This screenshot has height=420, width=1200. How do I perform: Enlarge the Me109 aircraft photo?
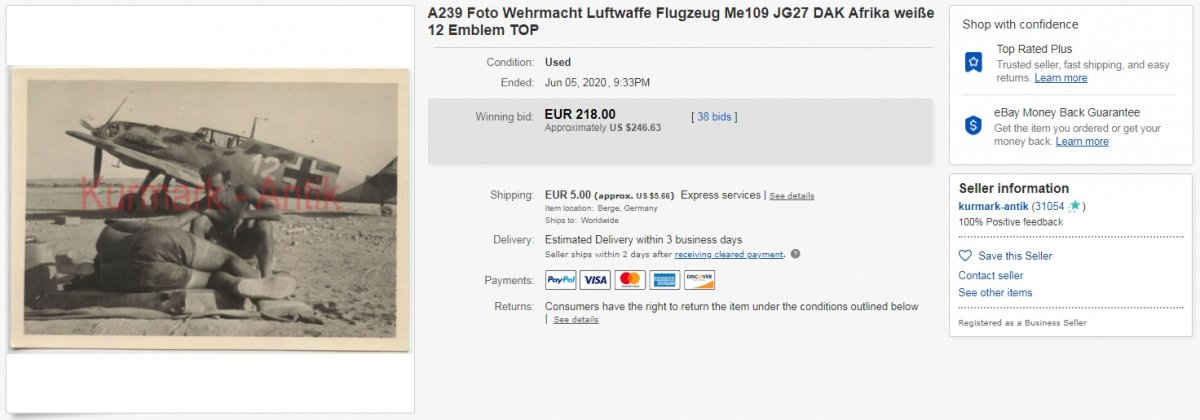(210, 209)
